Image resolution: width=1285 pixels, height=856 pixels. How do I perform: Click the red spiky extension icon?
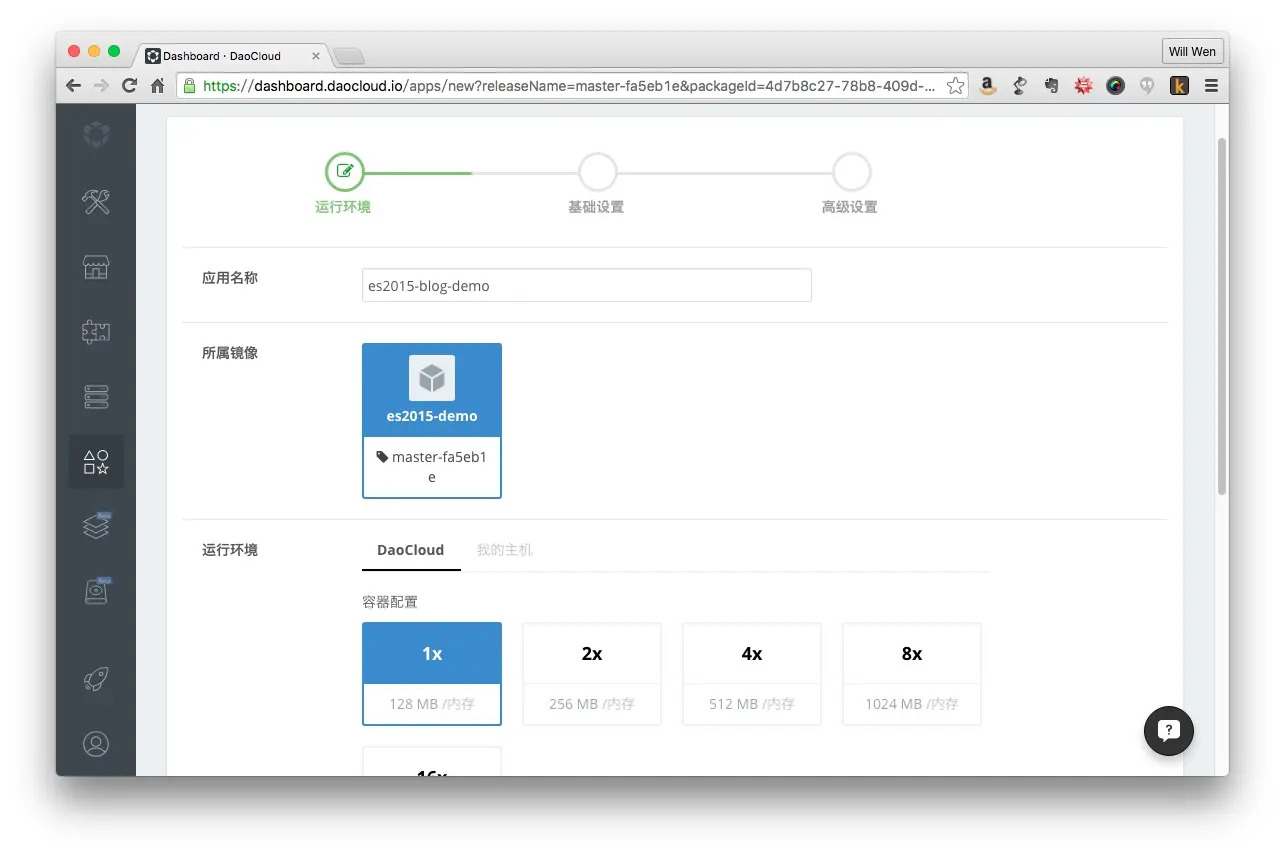pyautogui.click(x=1083, y=86)
